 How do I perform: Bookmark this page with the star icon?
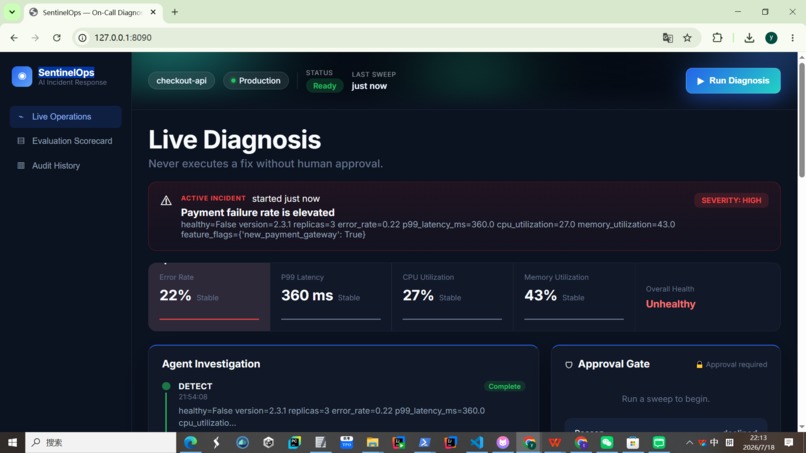pos(687,38)
